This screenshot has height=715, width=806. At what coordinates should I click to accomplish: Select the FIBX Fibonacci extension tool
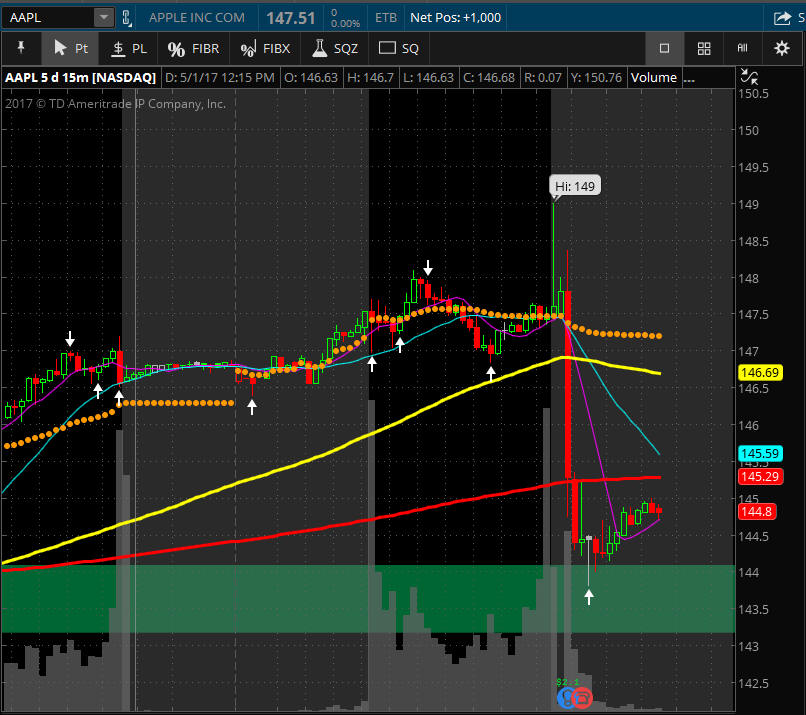point(265,49)
